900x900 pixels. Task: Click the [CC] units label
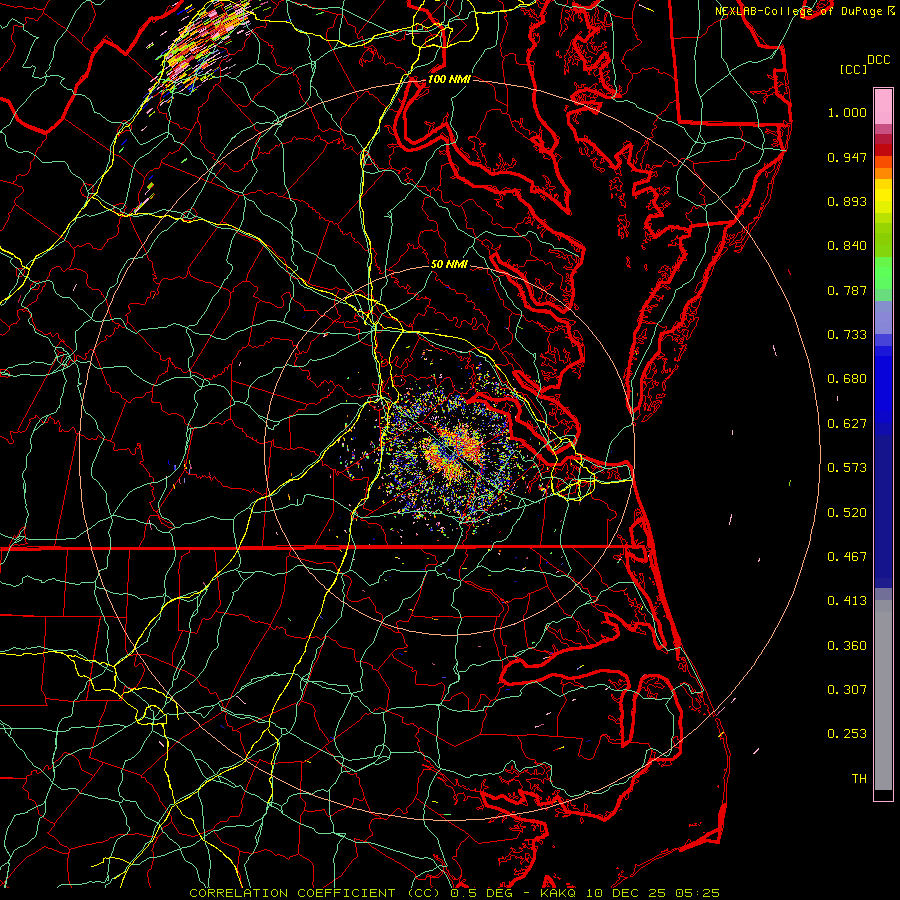pyautogui.click(x=854, y=69)
